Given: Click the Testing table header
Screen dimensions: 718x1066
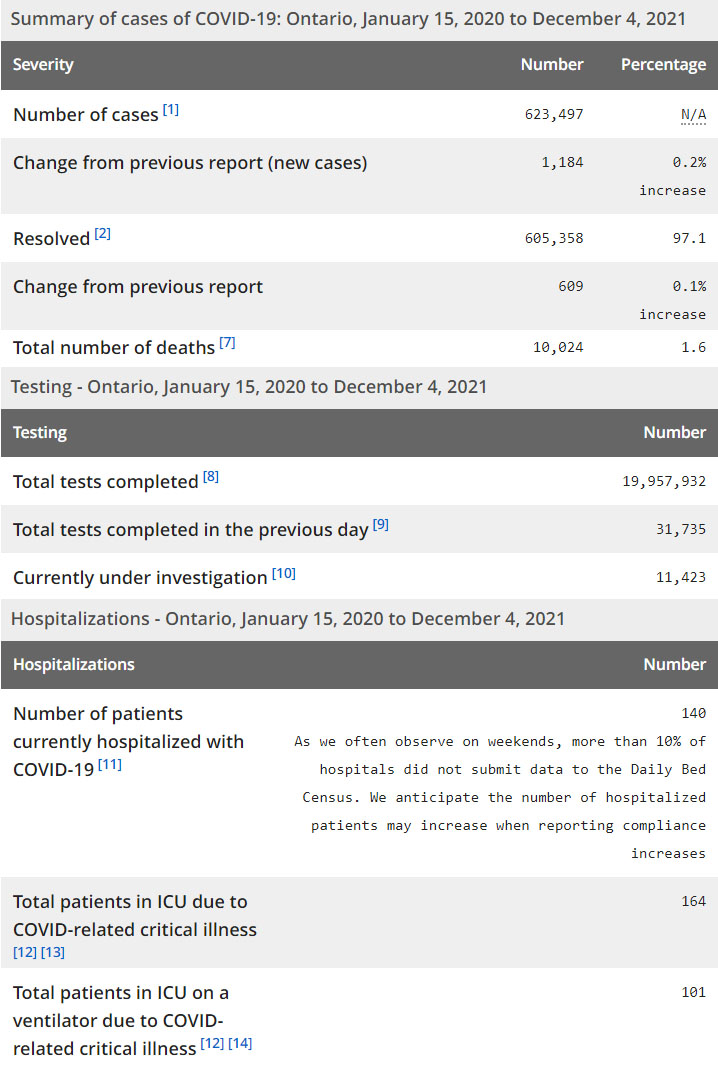Looking at the screenshot, I should coord(40,433).
